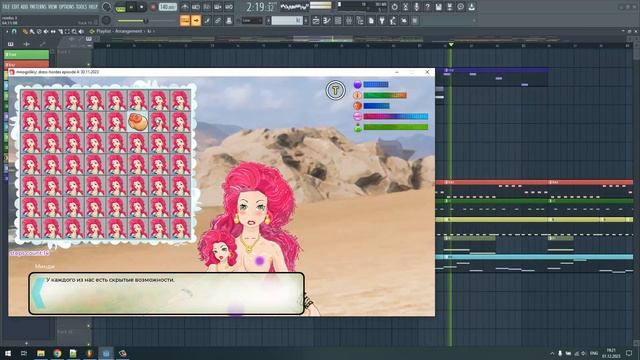Open the OPTIONS menu

pos(67,7)
